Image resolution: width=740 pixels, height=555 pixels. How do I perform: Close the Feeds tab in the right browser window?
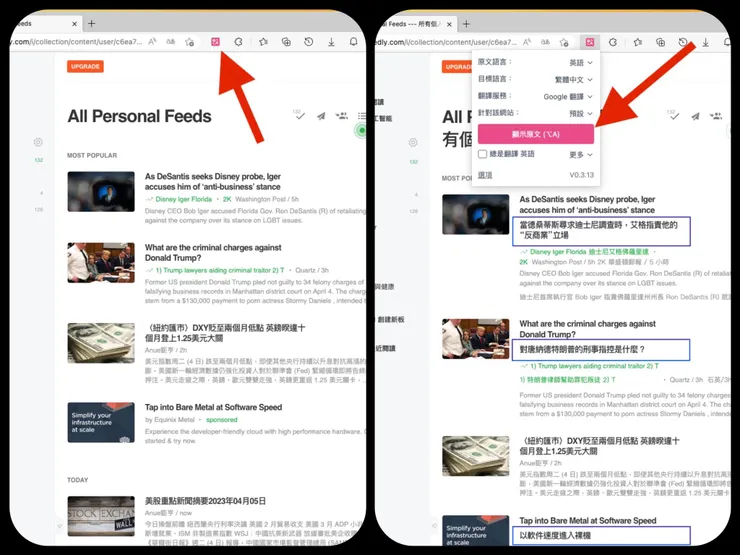point(449,24)
